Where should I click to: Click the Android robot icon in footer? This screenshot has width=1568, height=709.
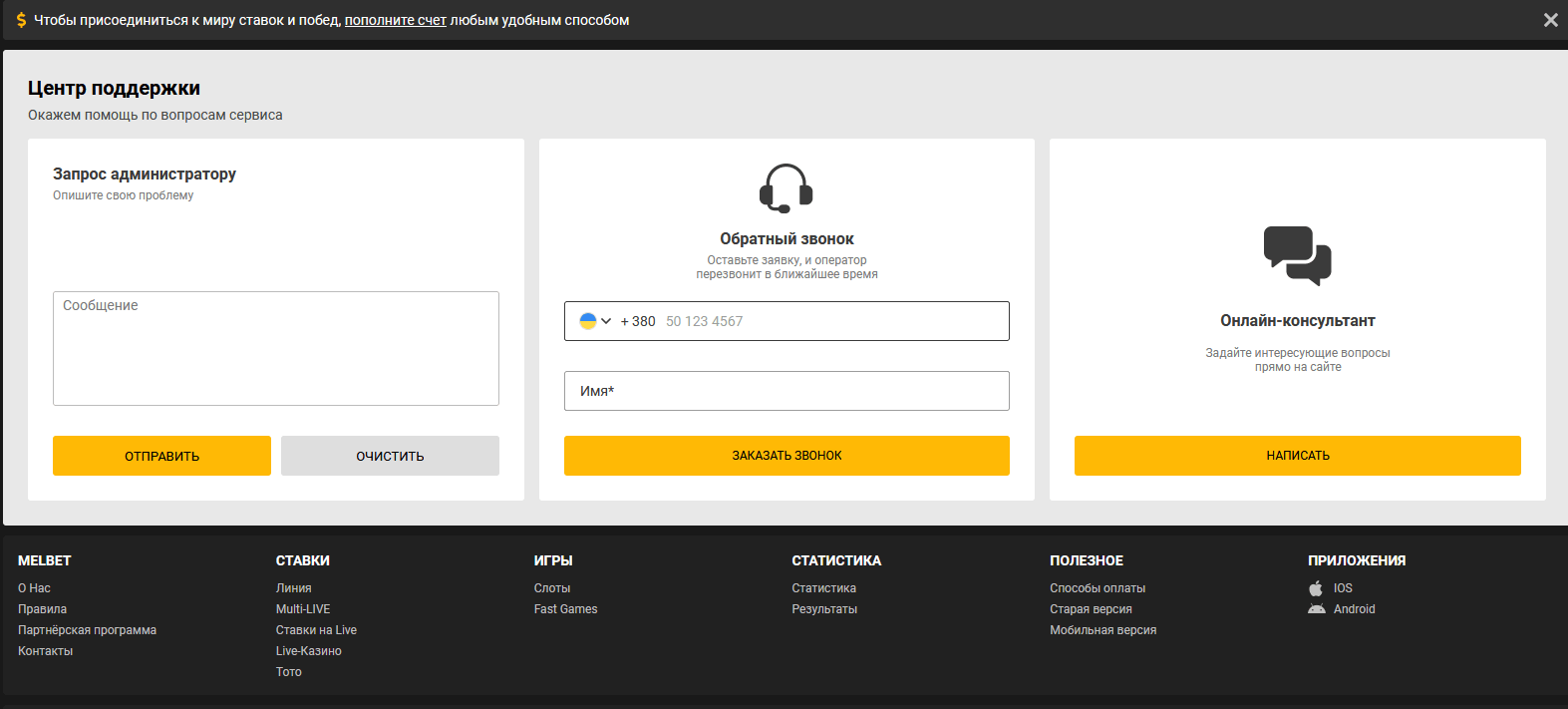click(x=1317, y=609)
